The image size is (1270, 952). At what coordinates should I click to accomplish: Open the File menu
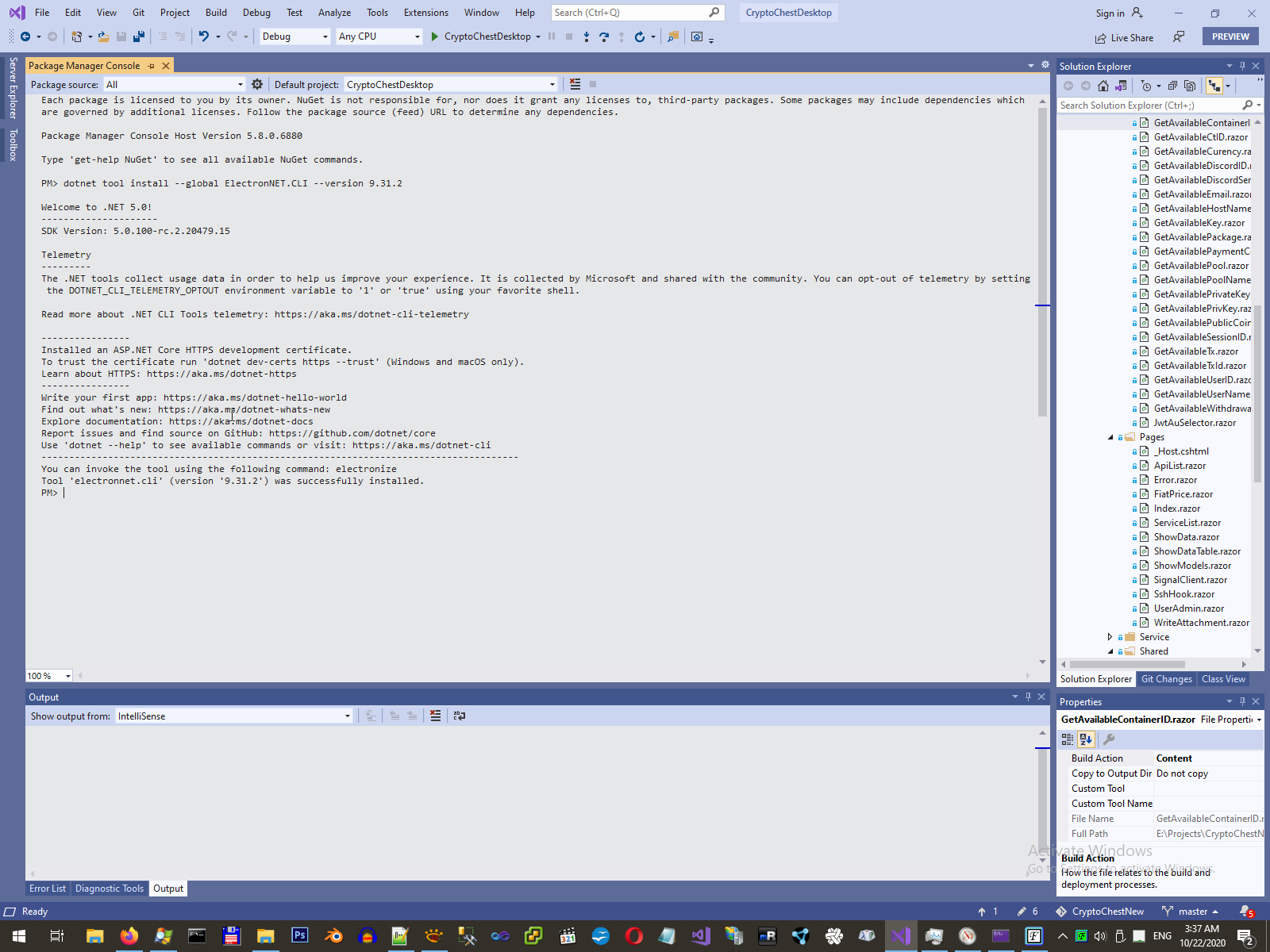tap(42, 13)
